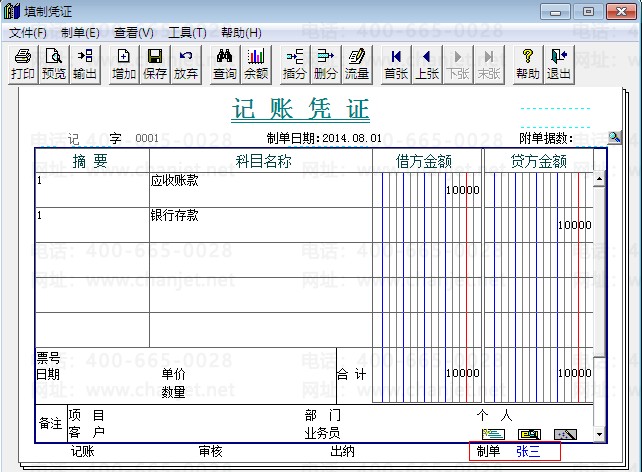Click the 打印 (Print) toolbar icon
Viewport: 642px width, 472px height.
[x=22, y=64]
